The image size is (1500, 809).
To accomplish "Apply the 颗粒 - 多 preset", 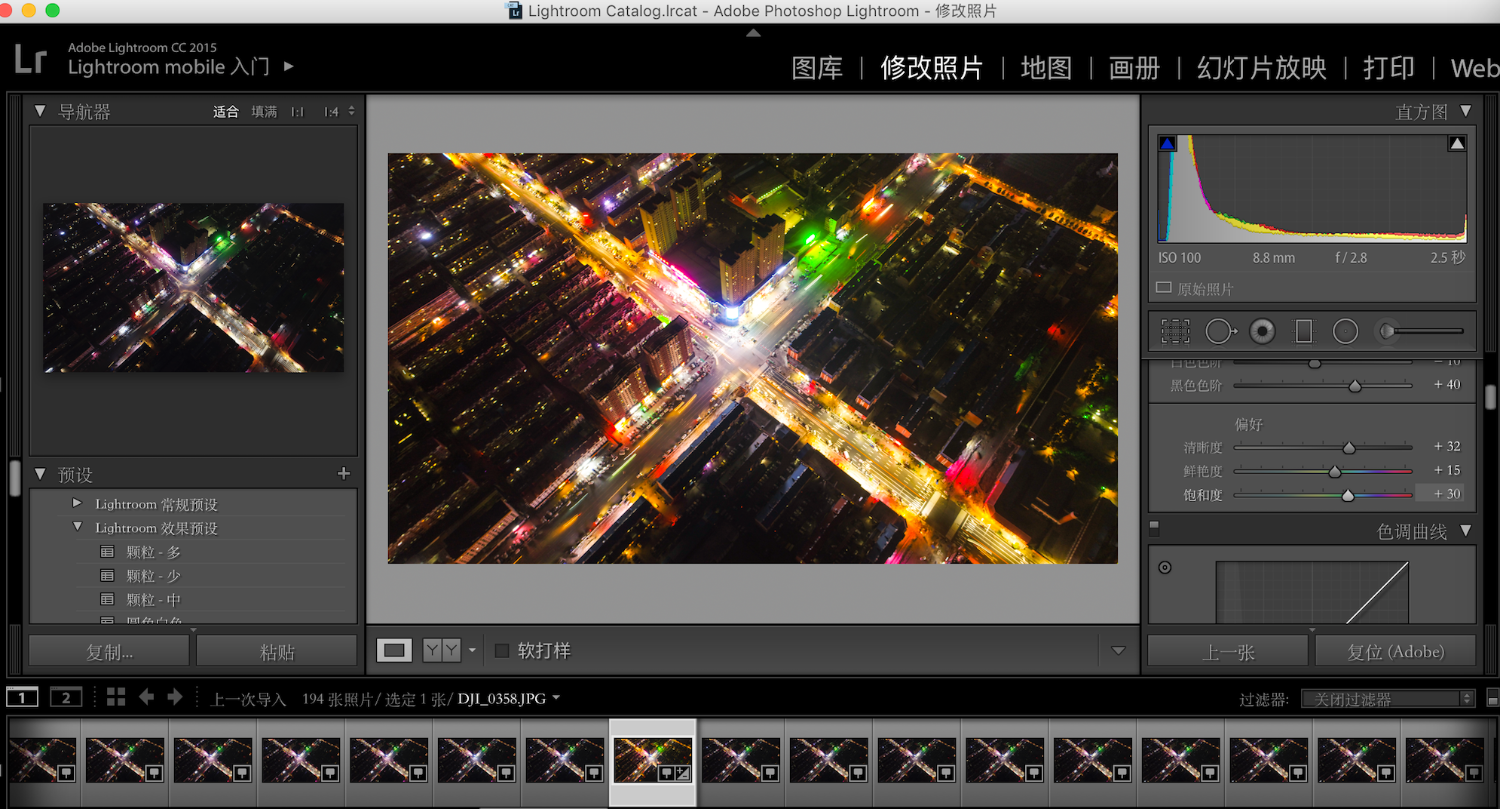I will [153, 552].
